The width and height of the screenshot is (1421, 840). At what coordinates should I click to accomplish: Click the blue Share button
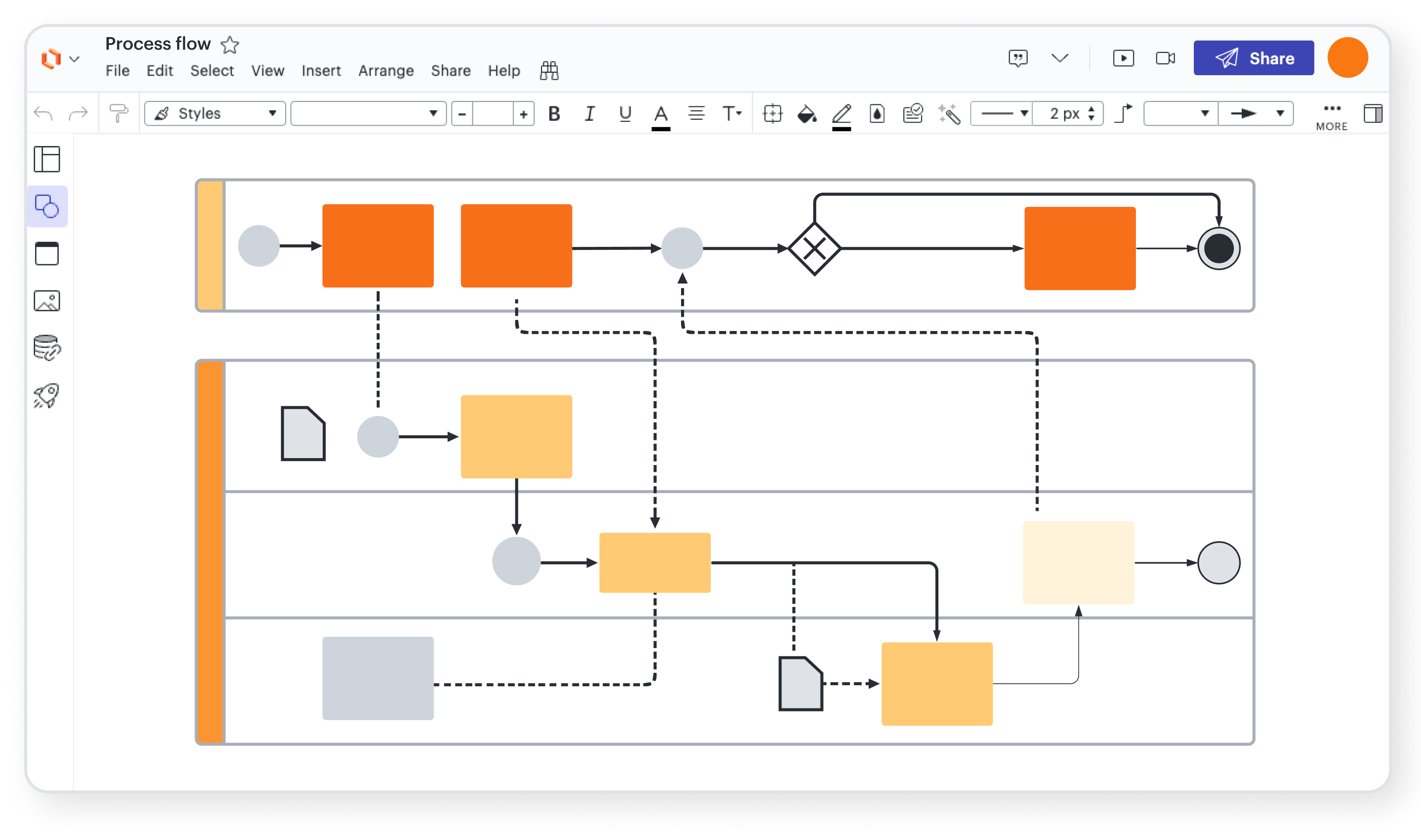pos(1253,58)
